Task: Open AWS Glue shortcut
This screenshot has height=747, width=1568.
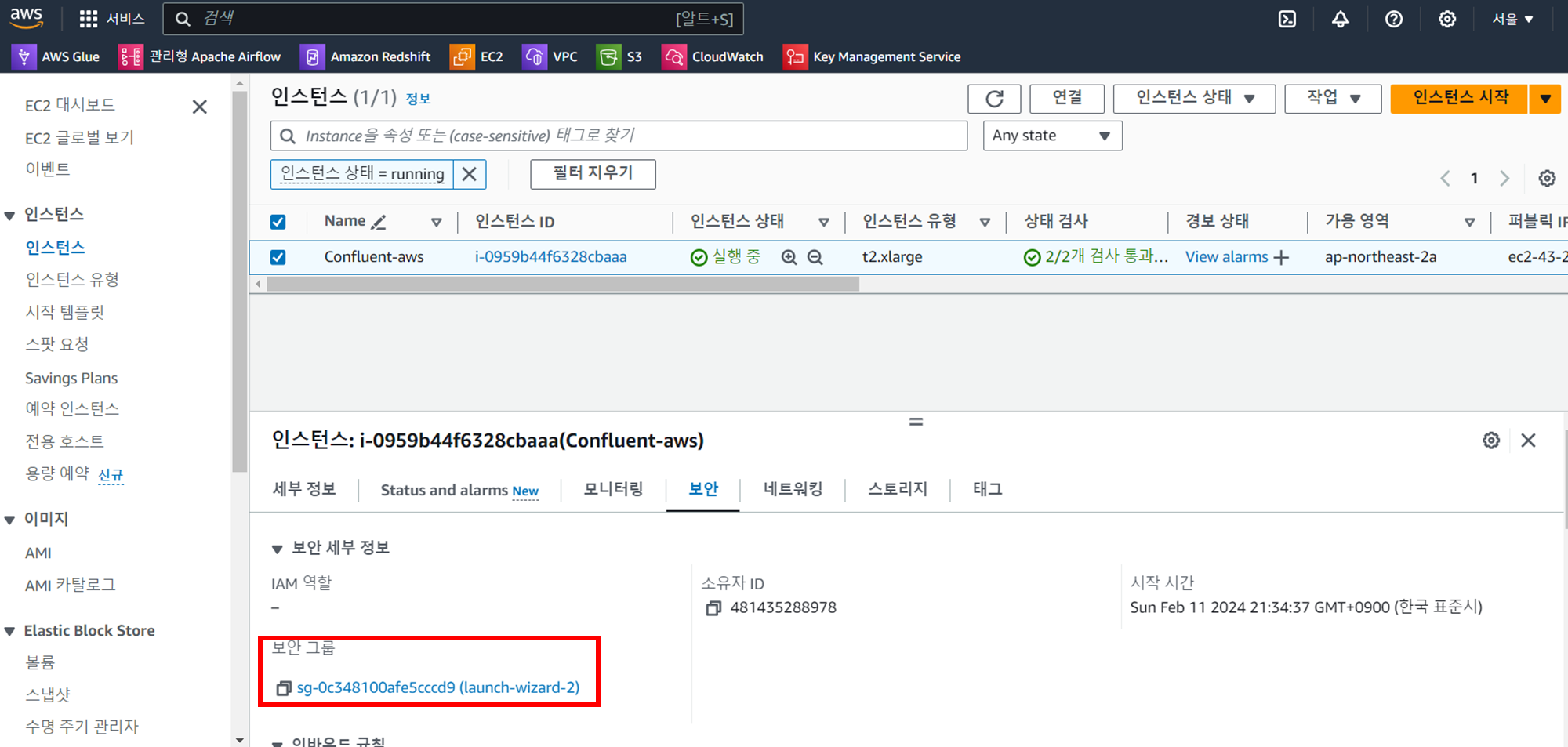Action: coord(56,56)
